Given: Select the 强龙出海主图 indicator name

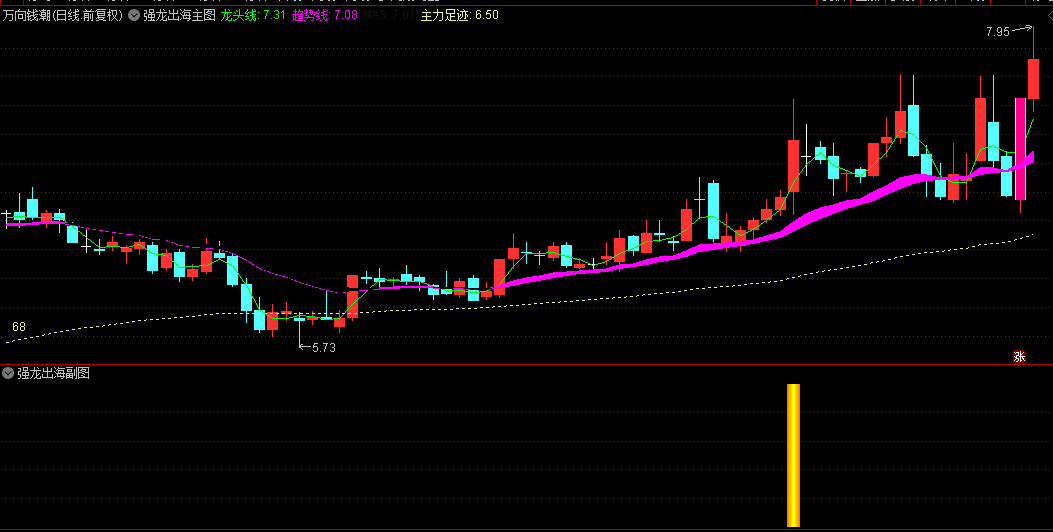Looking at the screenshot, I should (x=179, y=15).
